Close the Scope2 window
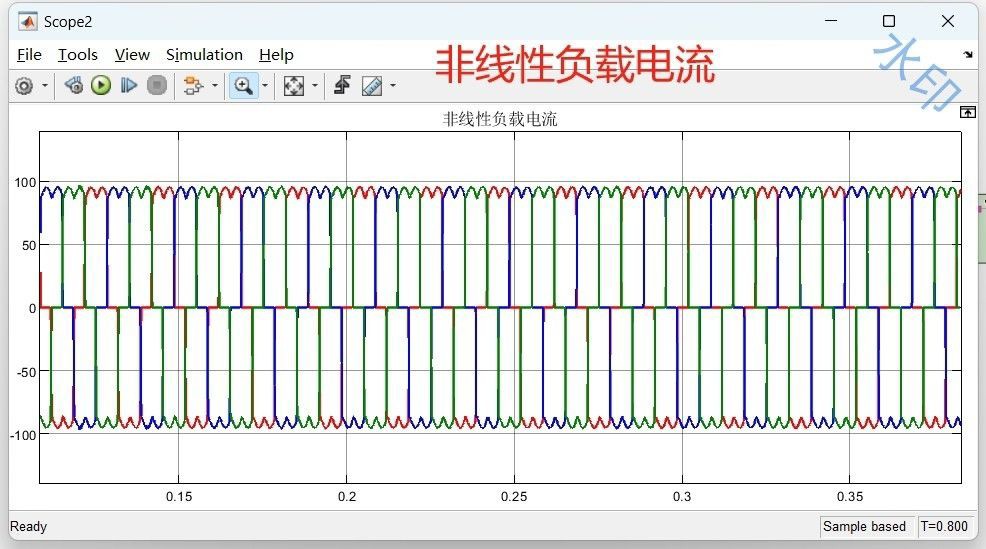 (x=948, y=21)
